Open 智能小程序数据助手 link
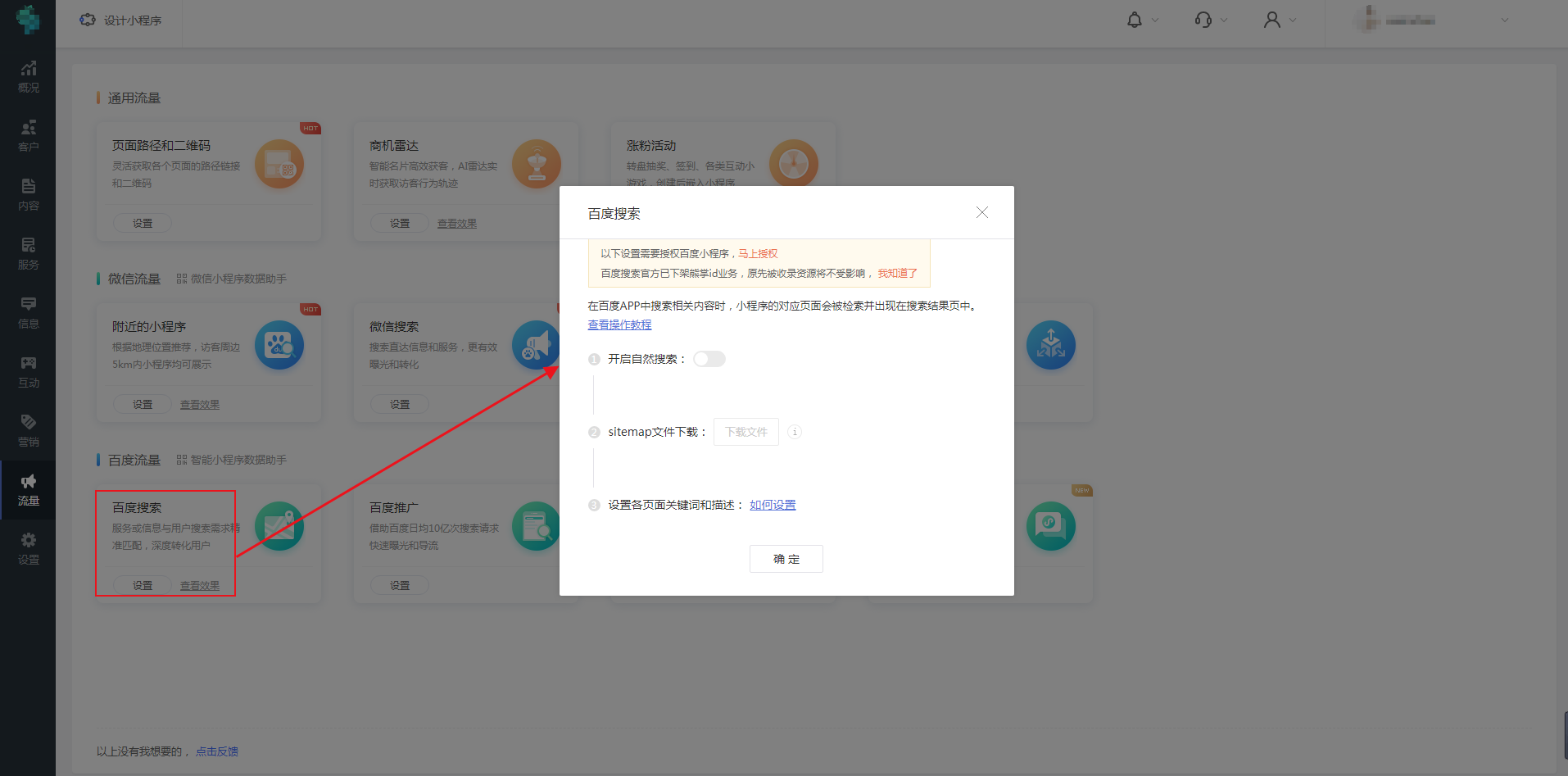The width and height of the screenshot is (1568, 776). (232, 460)
